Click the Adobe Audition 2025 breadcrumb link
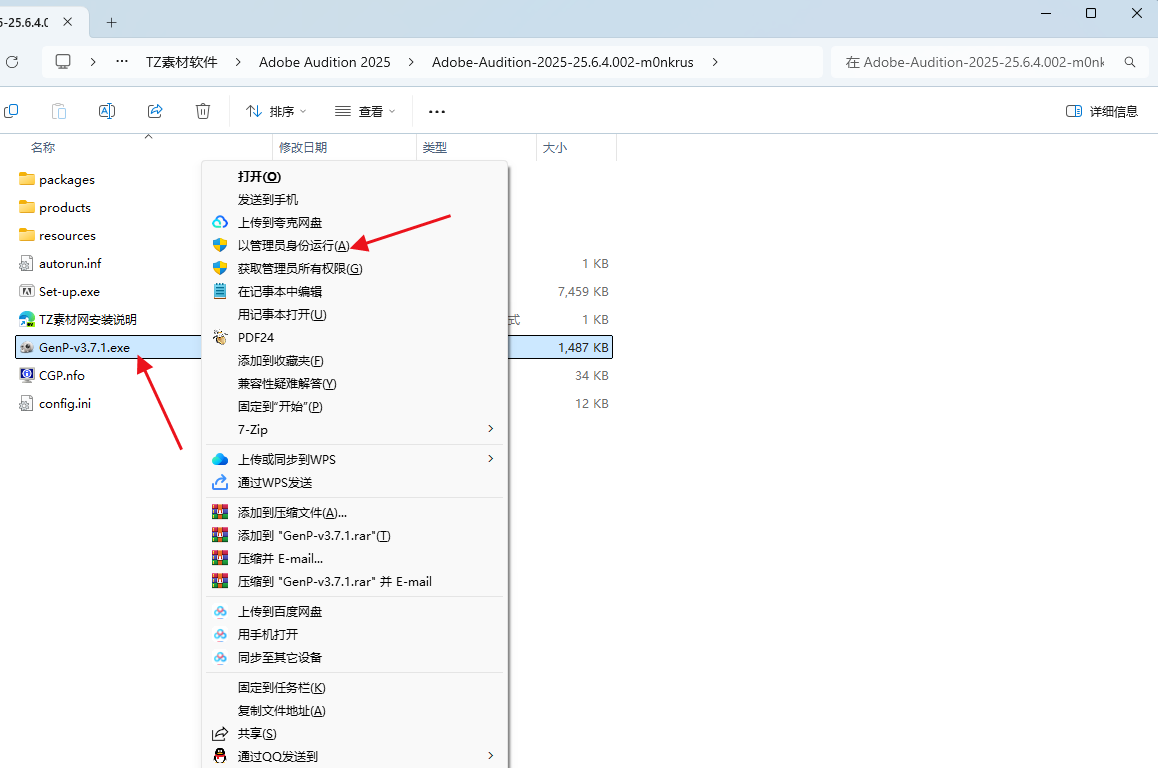1158x768 pixels. tap(324, 62)
